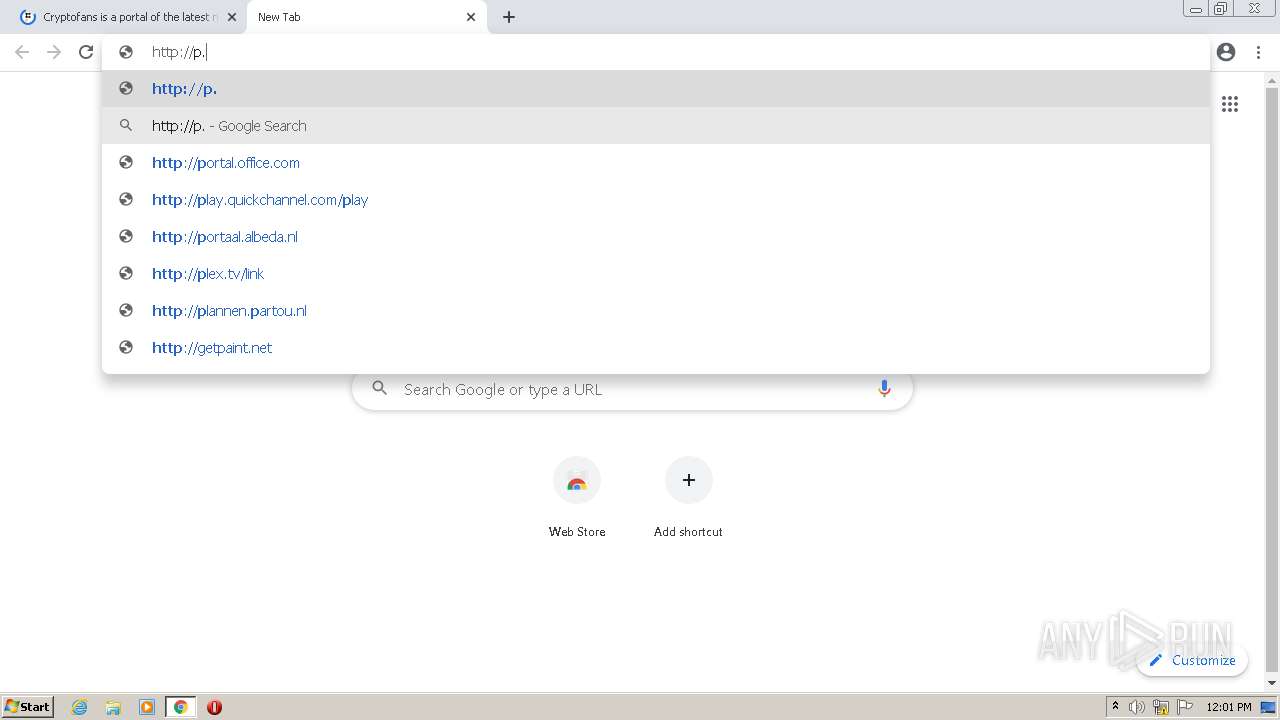Open the Windows Start menu
Viewport: 1280px width, 720px height.
click(28, 706)
